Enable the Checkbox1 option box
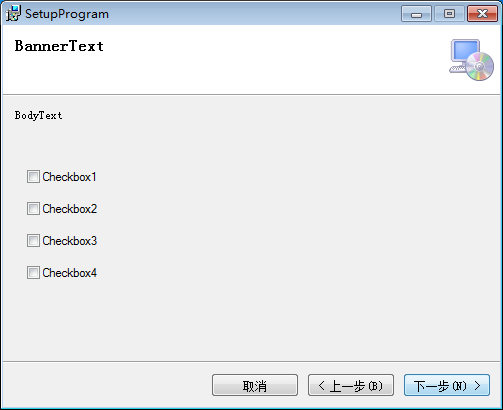503x410 pixels. (x=33, y=177)
